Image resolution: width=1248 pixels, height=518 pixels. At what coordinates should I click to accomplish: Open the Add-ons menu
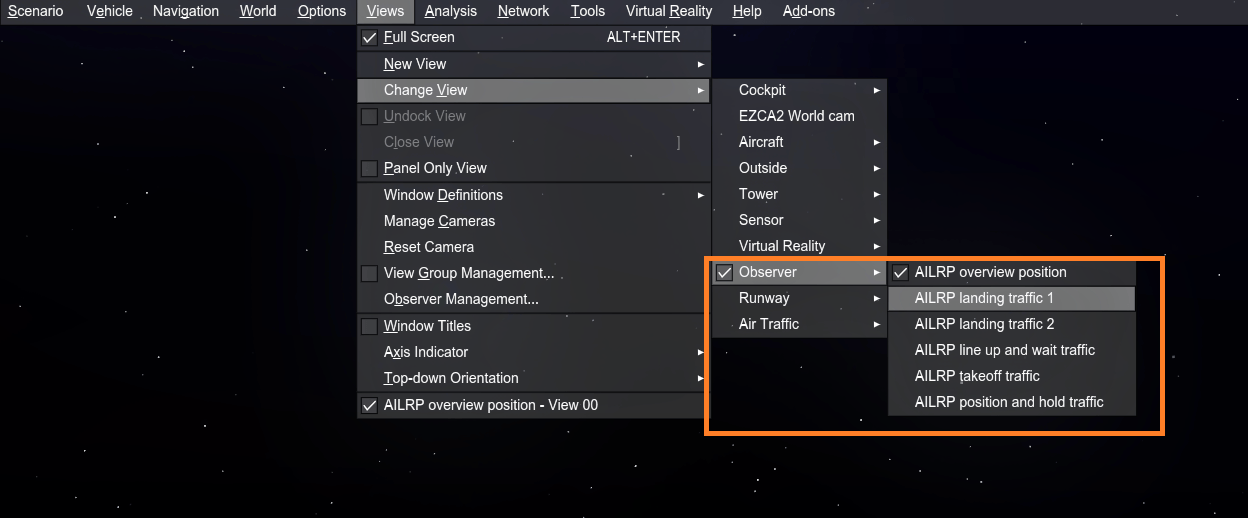[808, 11]
